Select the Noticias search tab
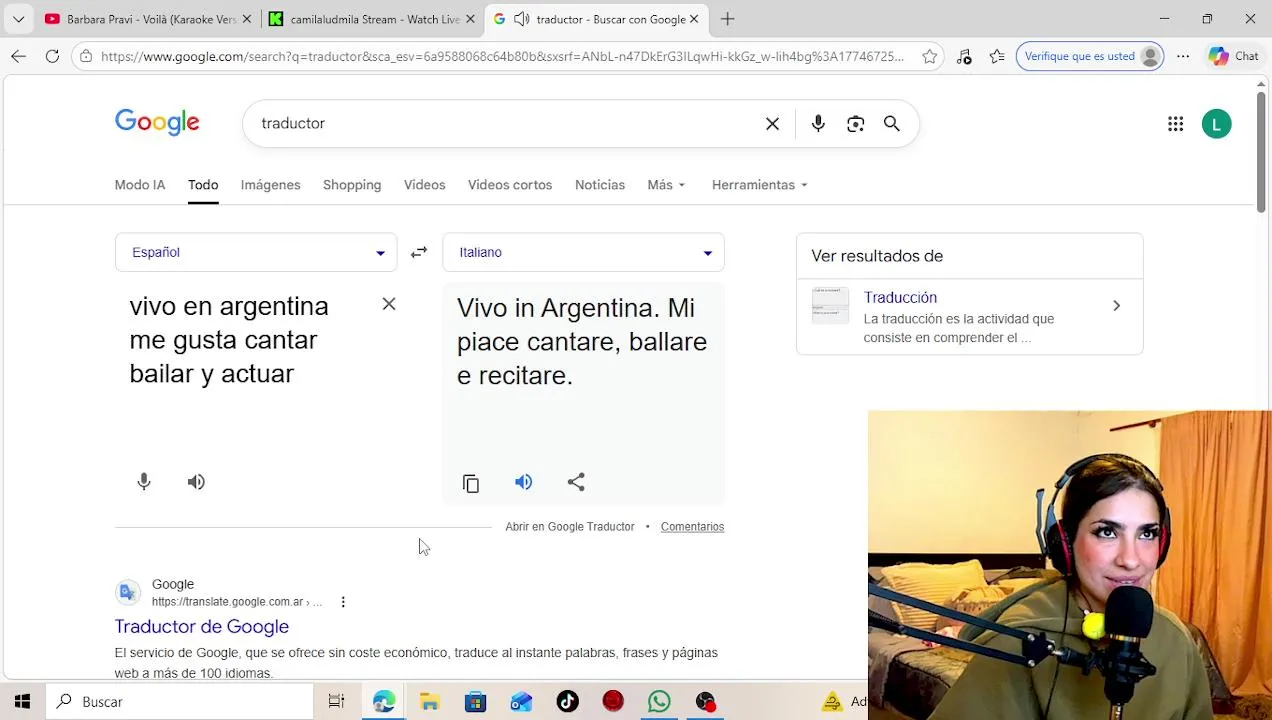Viewport: 1272px width, 720px height. (x=600, y=185)
